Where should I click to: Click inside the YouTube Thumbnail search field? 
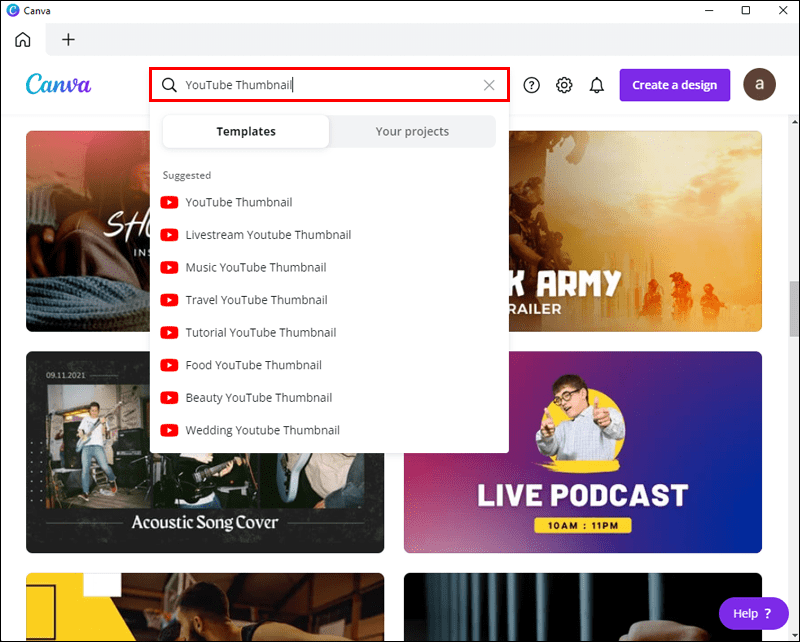tap(330, 85)
